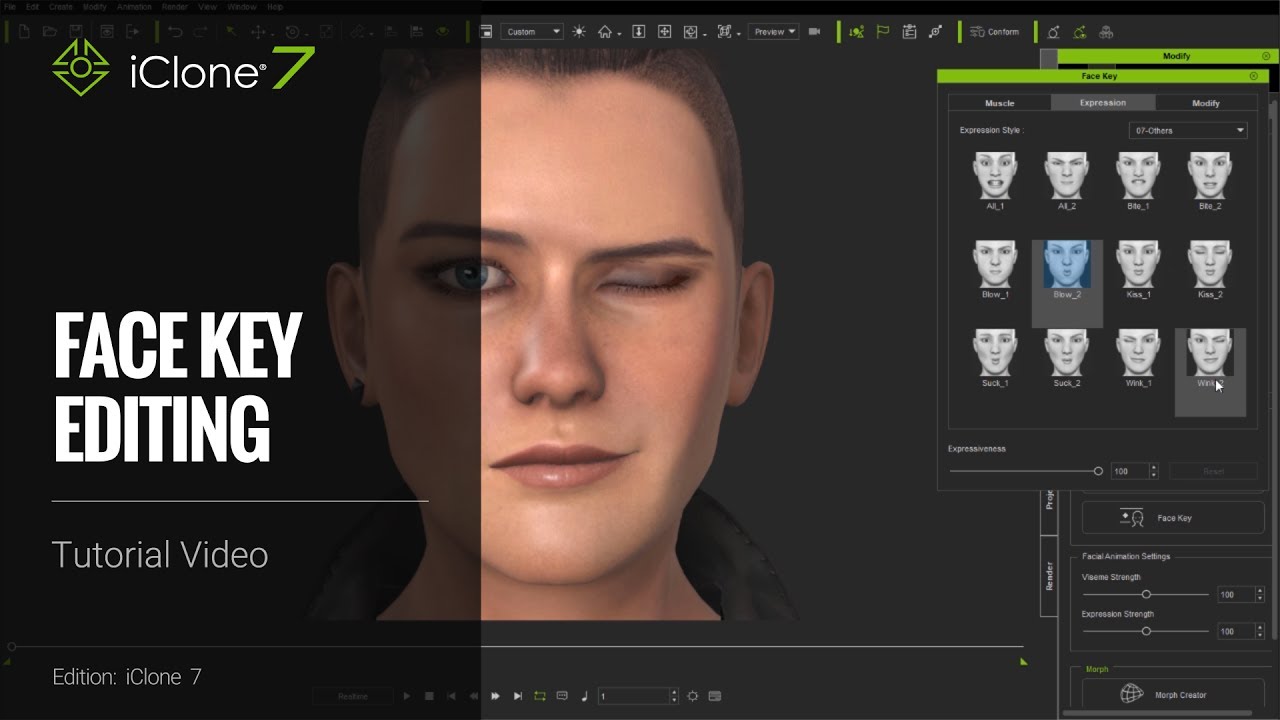
Task: Click the timeline settings gear icon
Action: pos(692,696)
